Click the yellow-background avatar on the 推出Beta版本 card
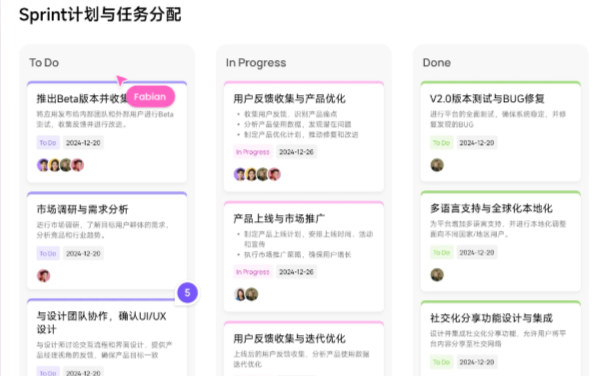601x376 pixels. (x=55, y=165)
